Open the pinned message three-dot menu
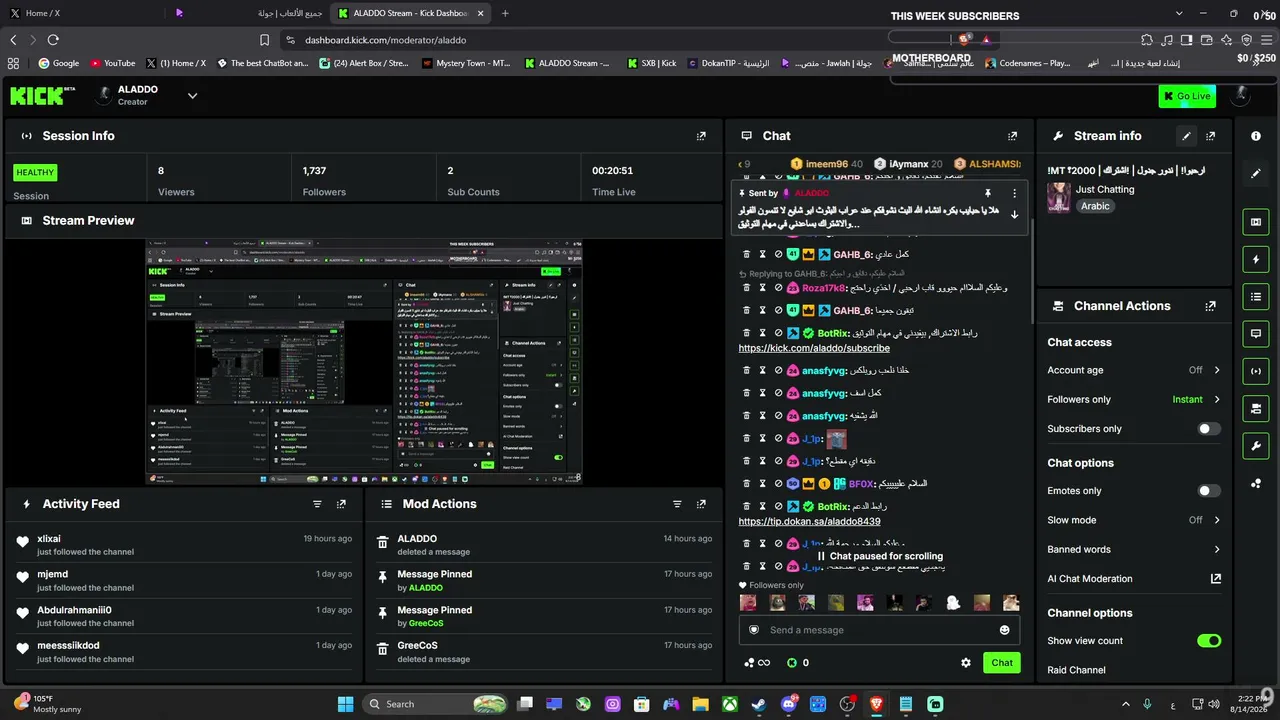Screen dimensions: 1280x720 pos(1014,193)
